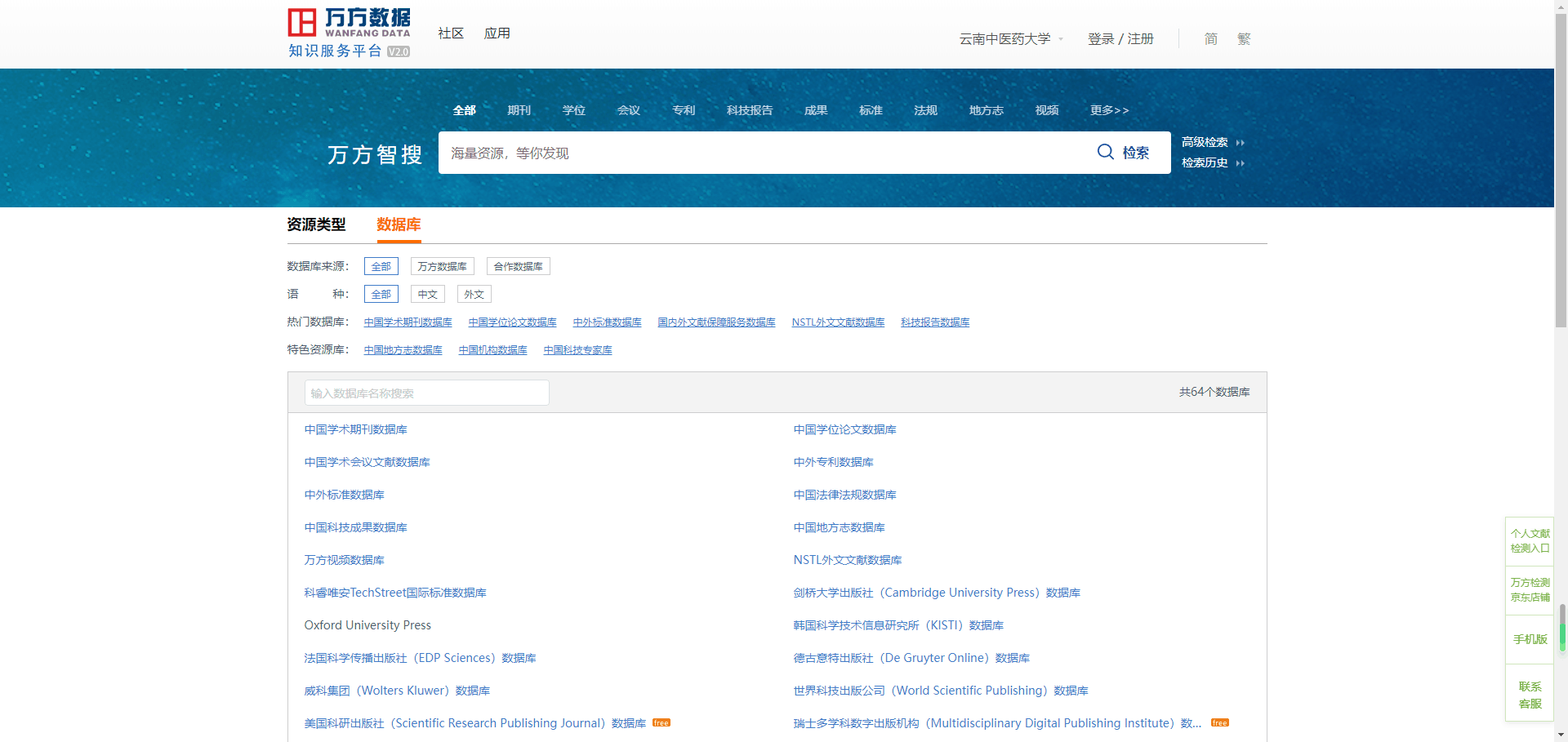Expand the 云南中医药大学 institution dropdown

click(x=1061, y=39)
